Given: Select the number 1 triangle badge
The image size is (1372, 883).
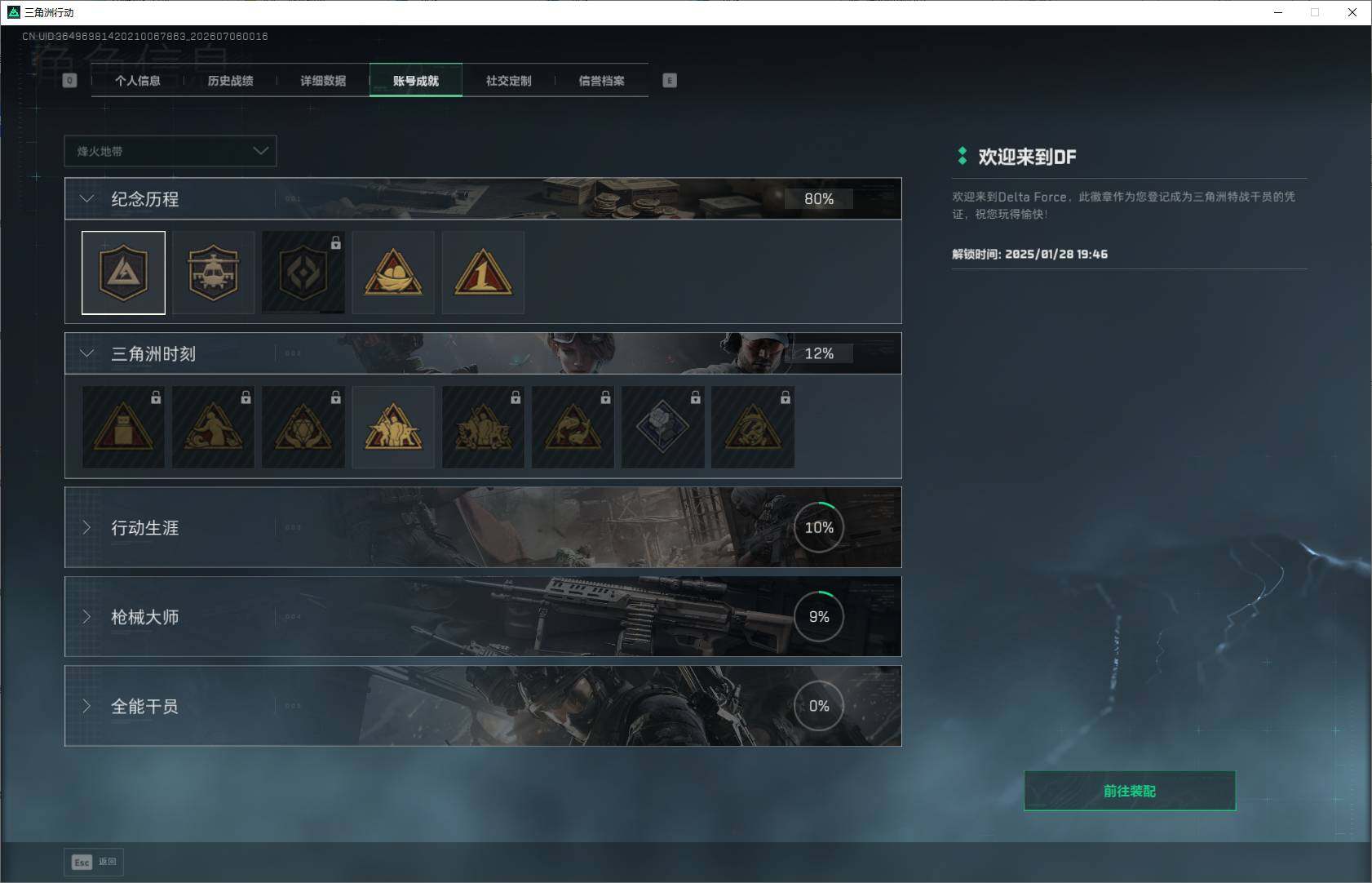Looking at the screenshot, I should 483,273.
